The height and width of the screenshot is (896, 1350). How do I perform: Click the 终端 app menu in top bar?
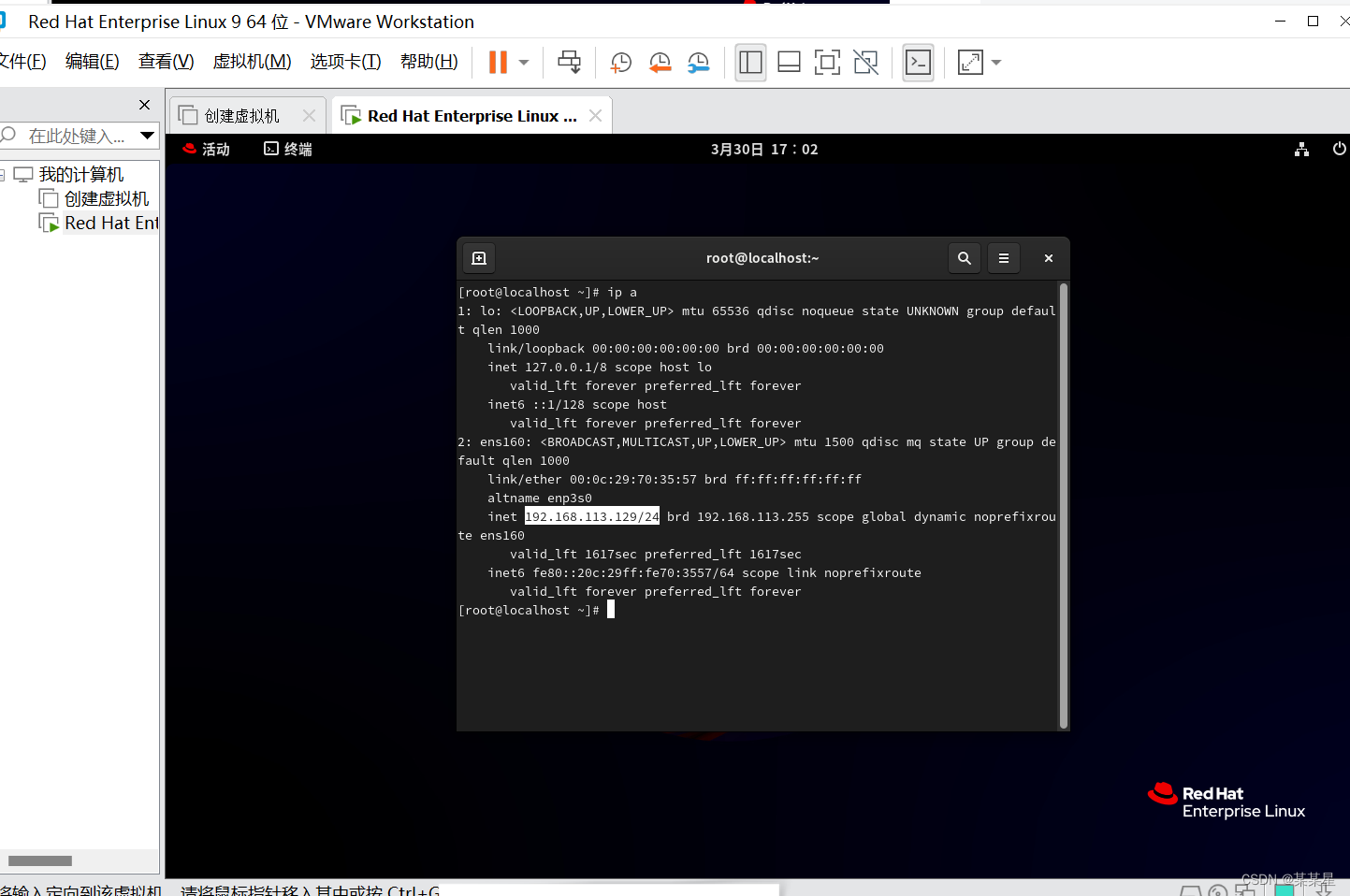pos(288,150)
